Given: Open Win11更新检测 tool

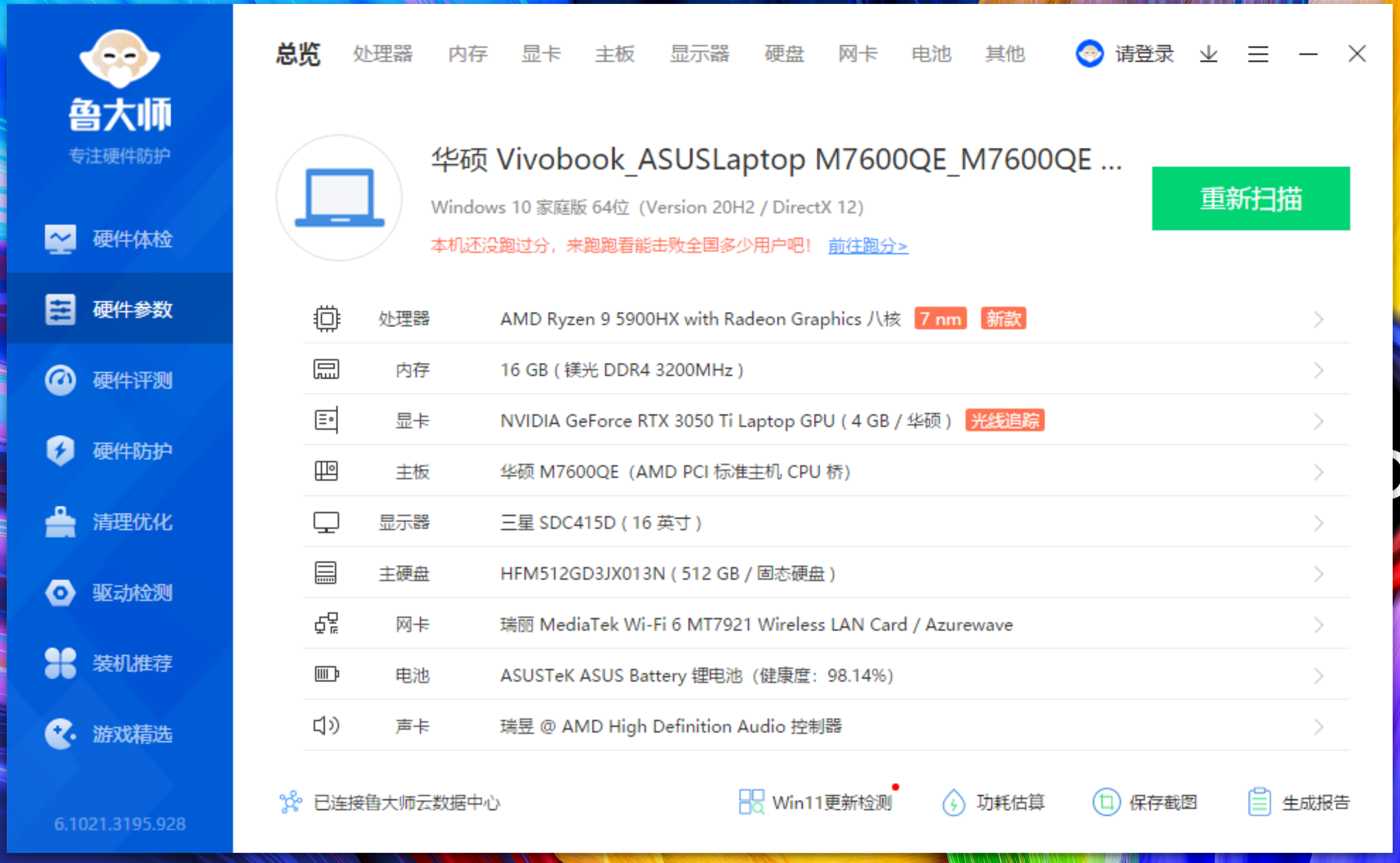Looking at the screenshot, I should 816,802.
